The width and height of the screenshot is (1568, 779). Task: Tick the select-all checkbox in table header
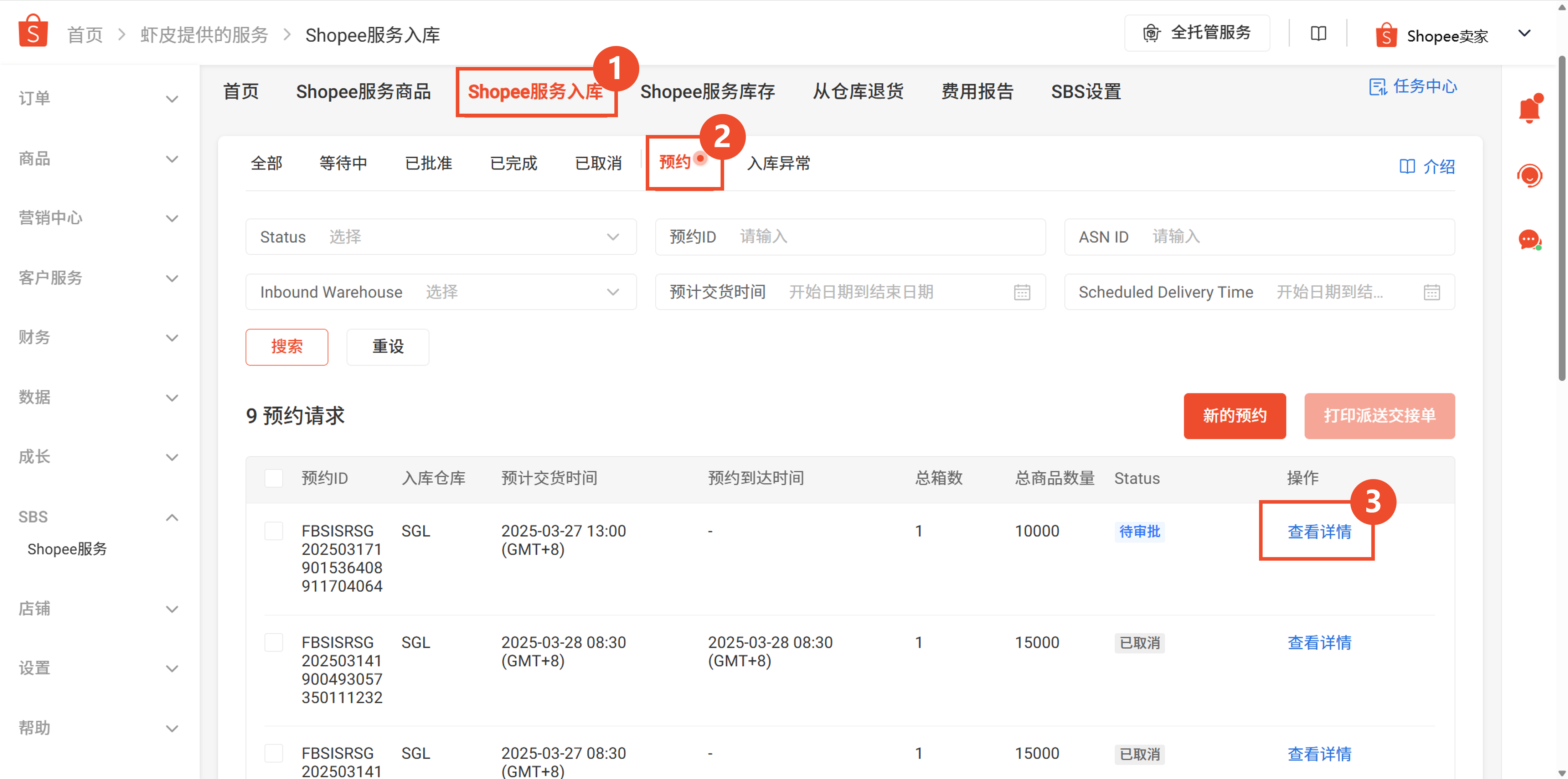pos(274,478)
